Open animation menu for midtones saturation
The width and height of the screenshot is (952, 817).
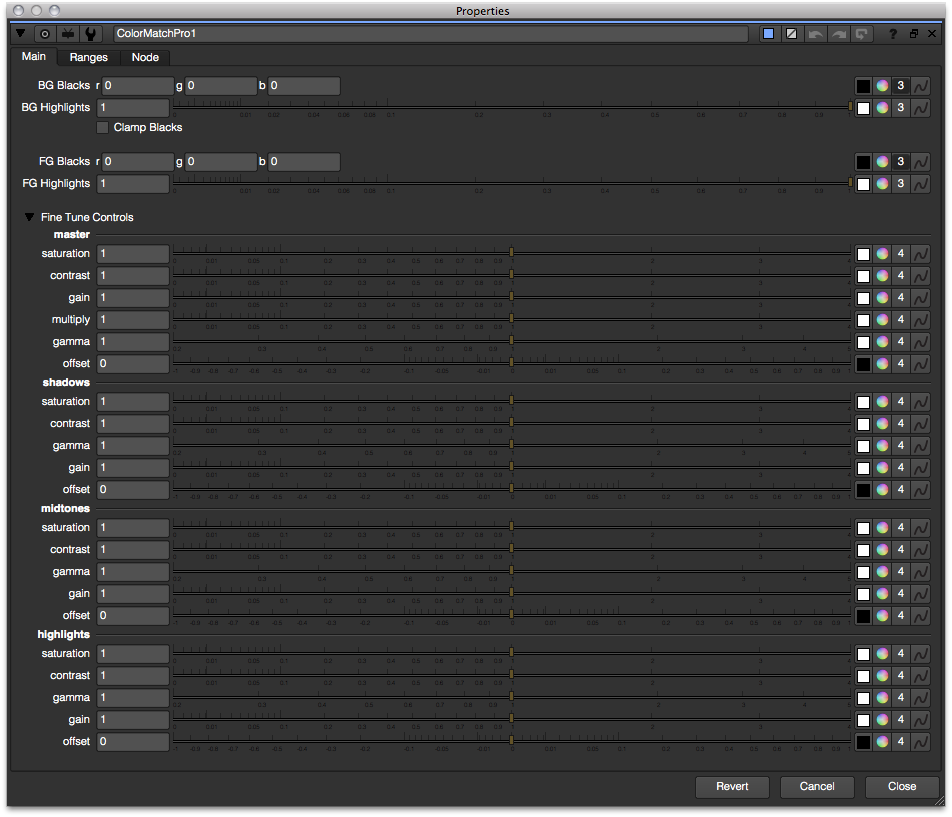921,527
